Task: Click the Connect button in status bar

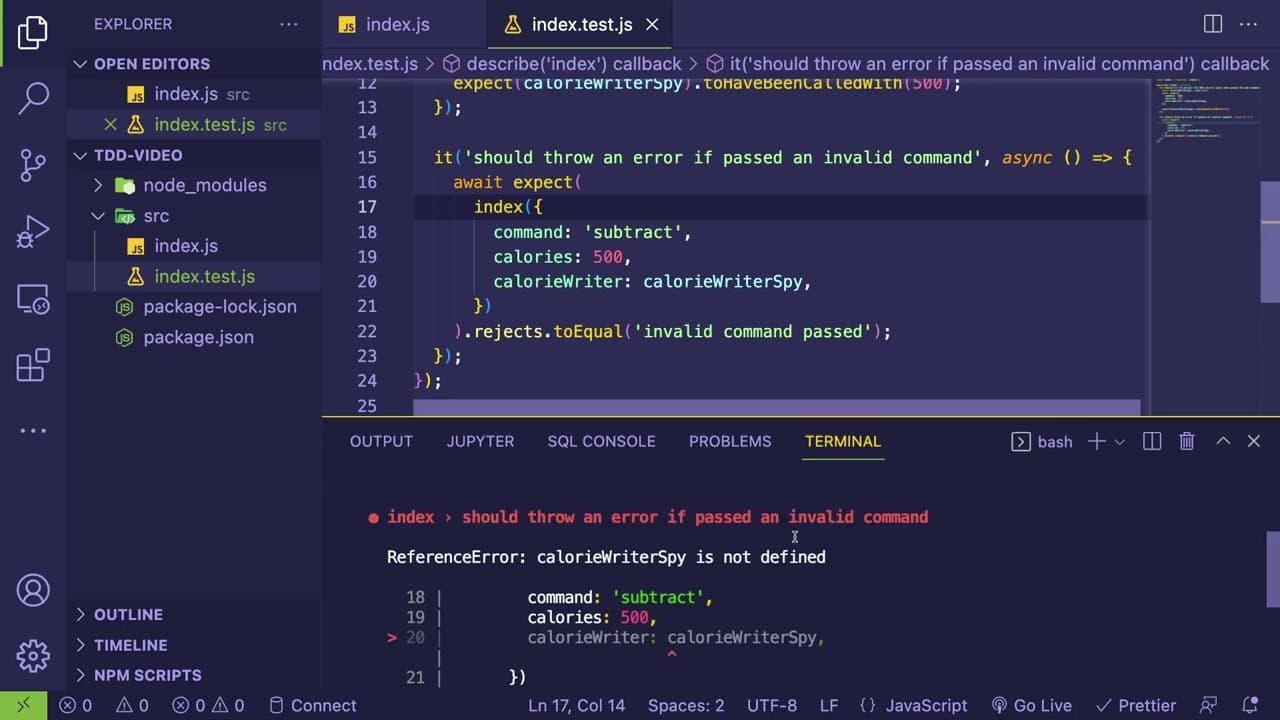Action: (x=312, y=705)
